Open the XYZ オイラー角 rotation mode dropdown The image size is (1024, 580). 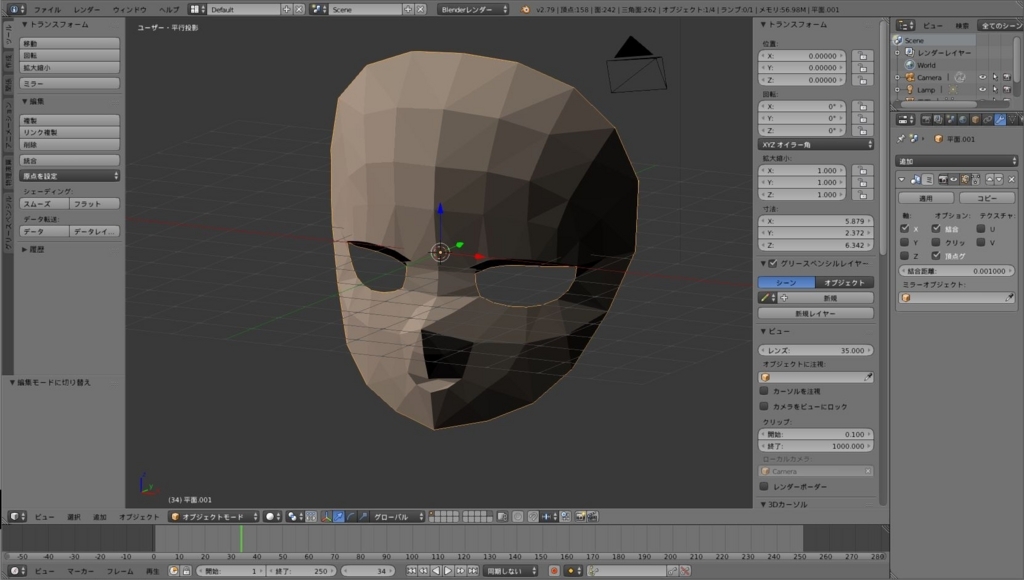(816, 144)
